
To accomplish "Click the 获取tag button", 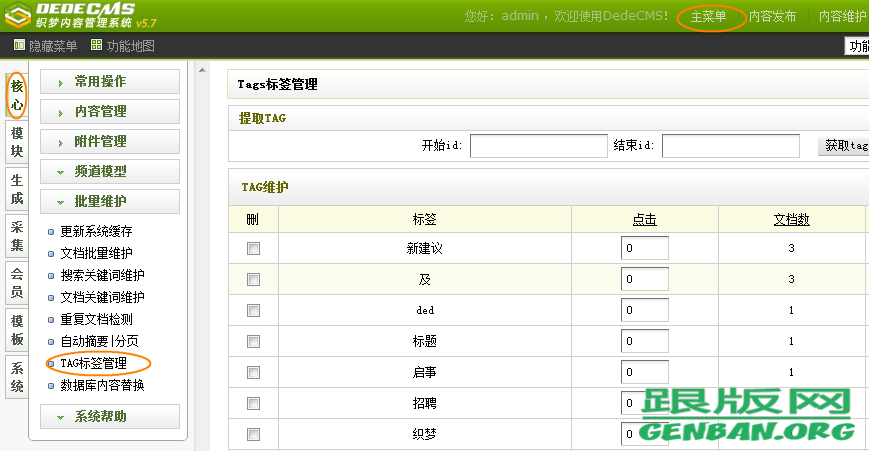I will [845, 146].
